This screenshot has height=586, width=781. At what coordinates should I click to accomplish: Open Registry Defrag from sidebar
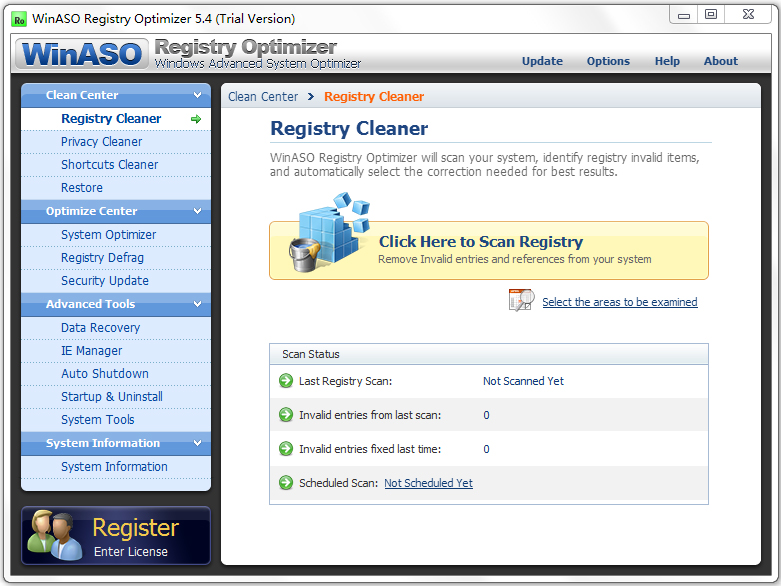[116, 258]
